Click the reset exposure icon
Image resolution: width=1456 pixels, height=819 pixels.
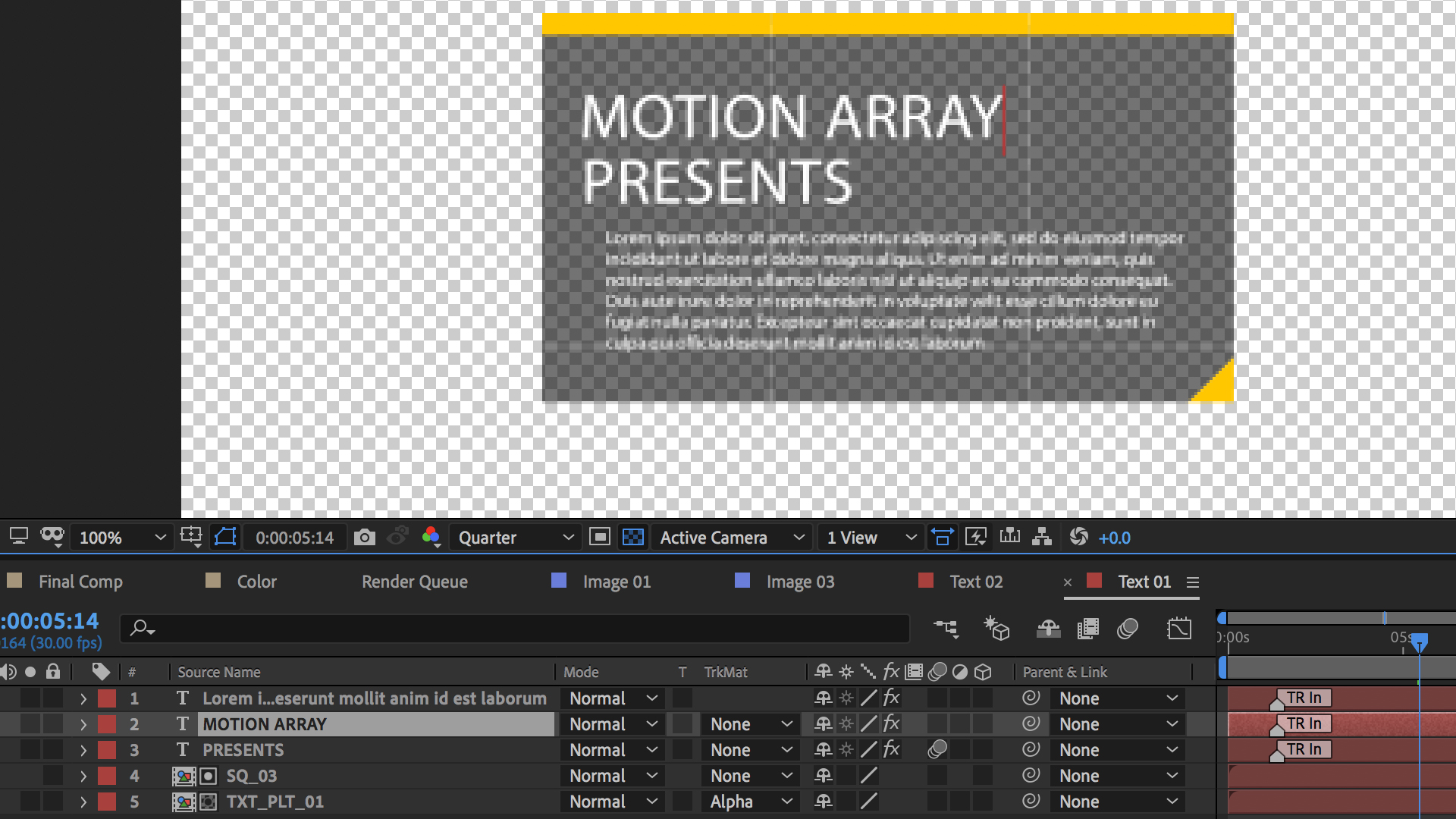pyautogui.click(x=1078, y=538)
